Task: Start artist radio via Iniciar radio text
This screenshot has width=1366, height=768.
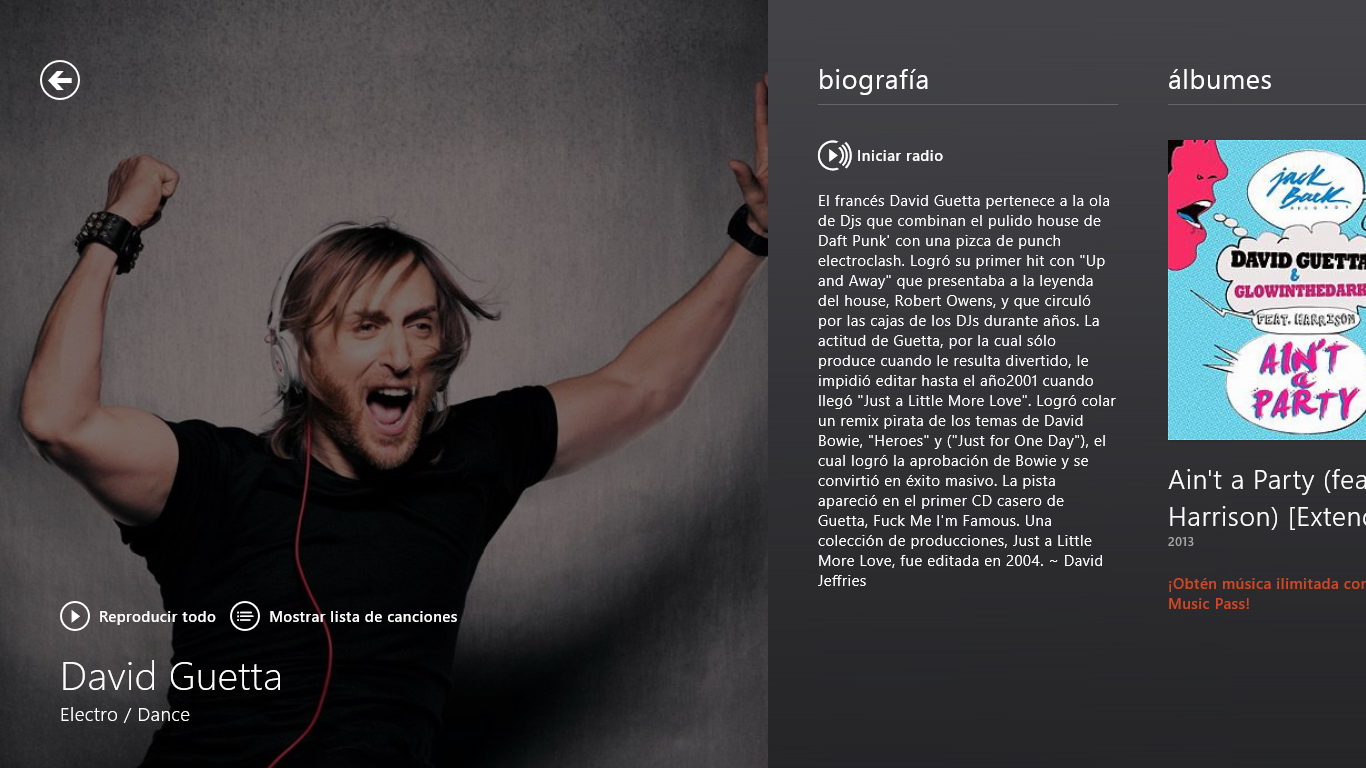Action: (900, 156)
